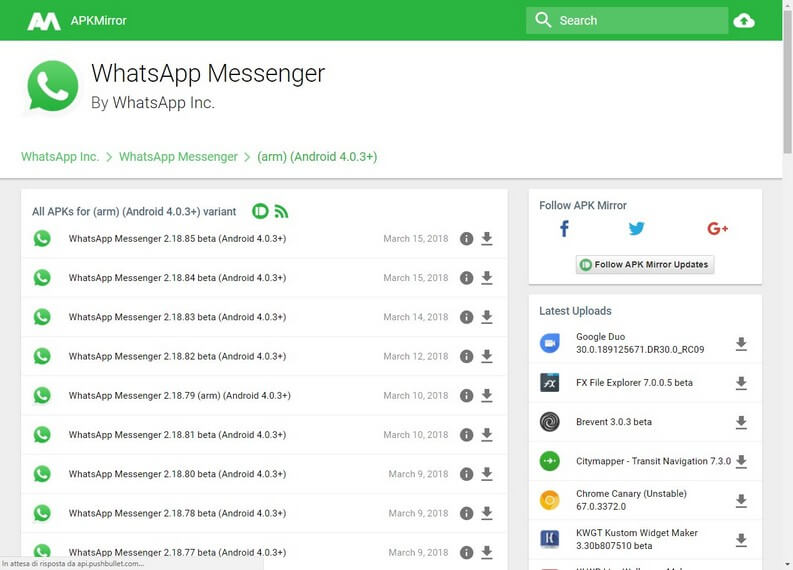Download Brevent 3.0.3 beta
The width and height of the screenshot is (793, 570).
point(741,422)
